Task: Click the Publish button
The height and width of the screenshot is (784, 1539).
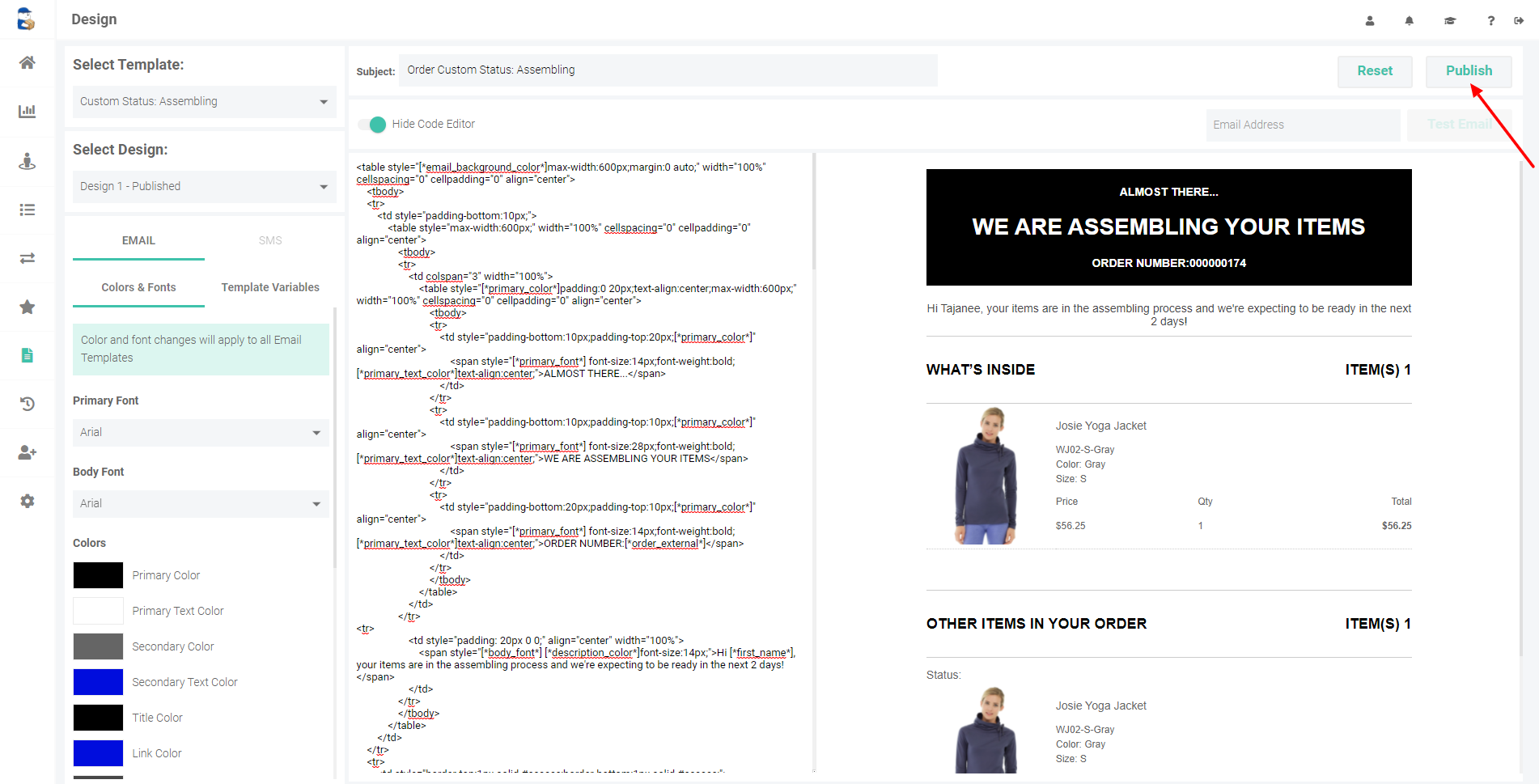Action: [1469, 71]
